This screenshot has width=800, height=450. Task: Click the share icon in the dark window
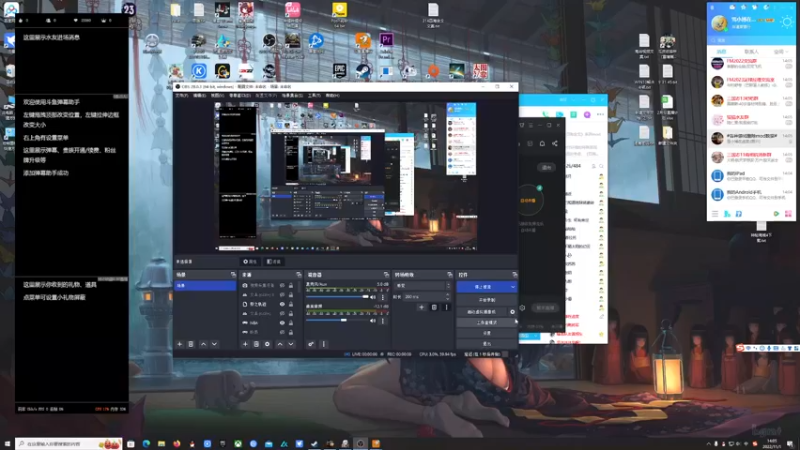555,143
